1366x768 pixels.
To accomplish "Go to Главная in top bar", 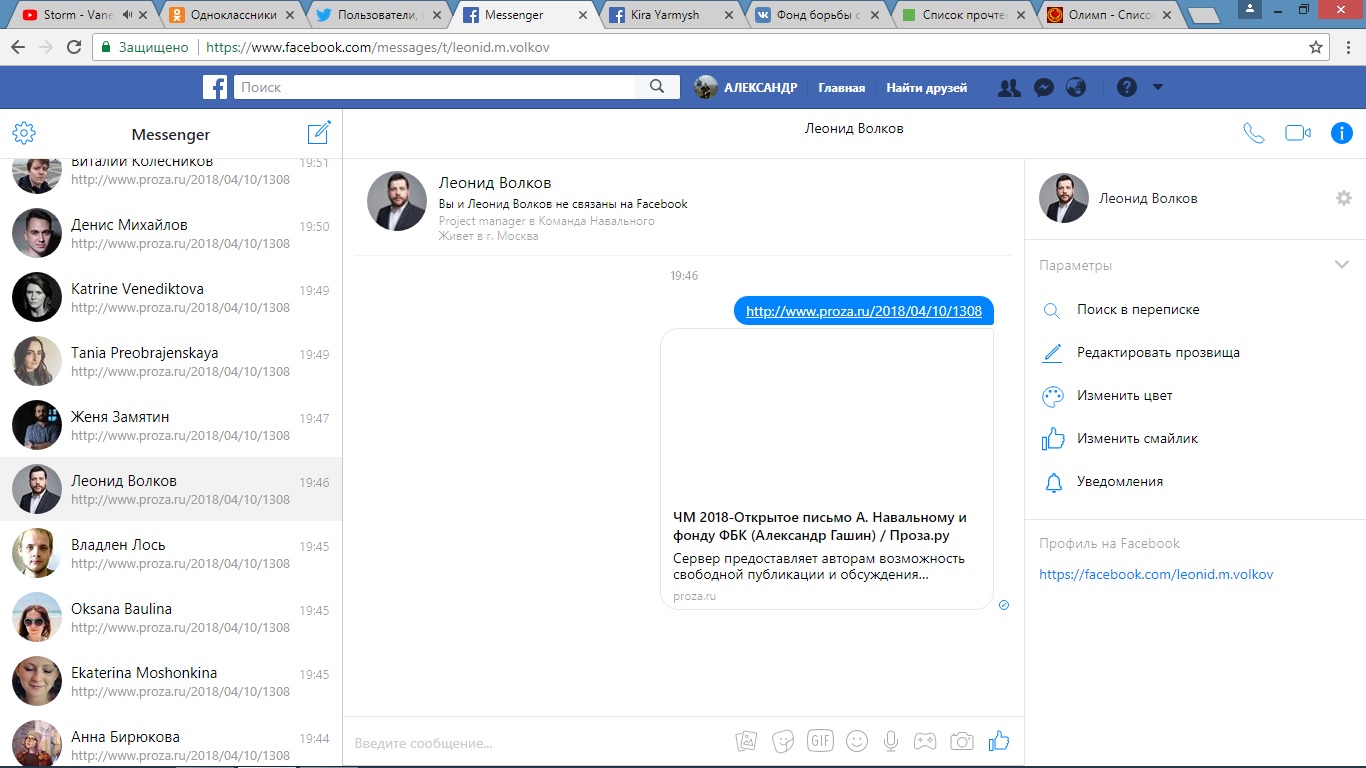I will pos(841,88).
